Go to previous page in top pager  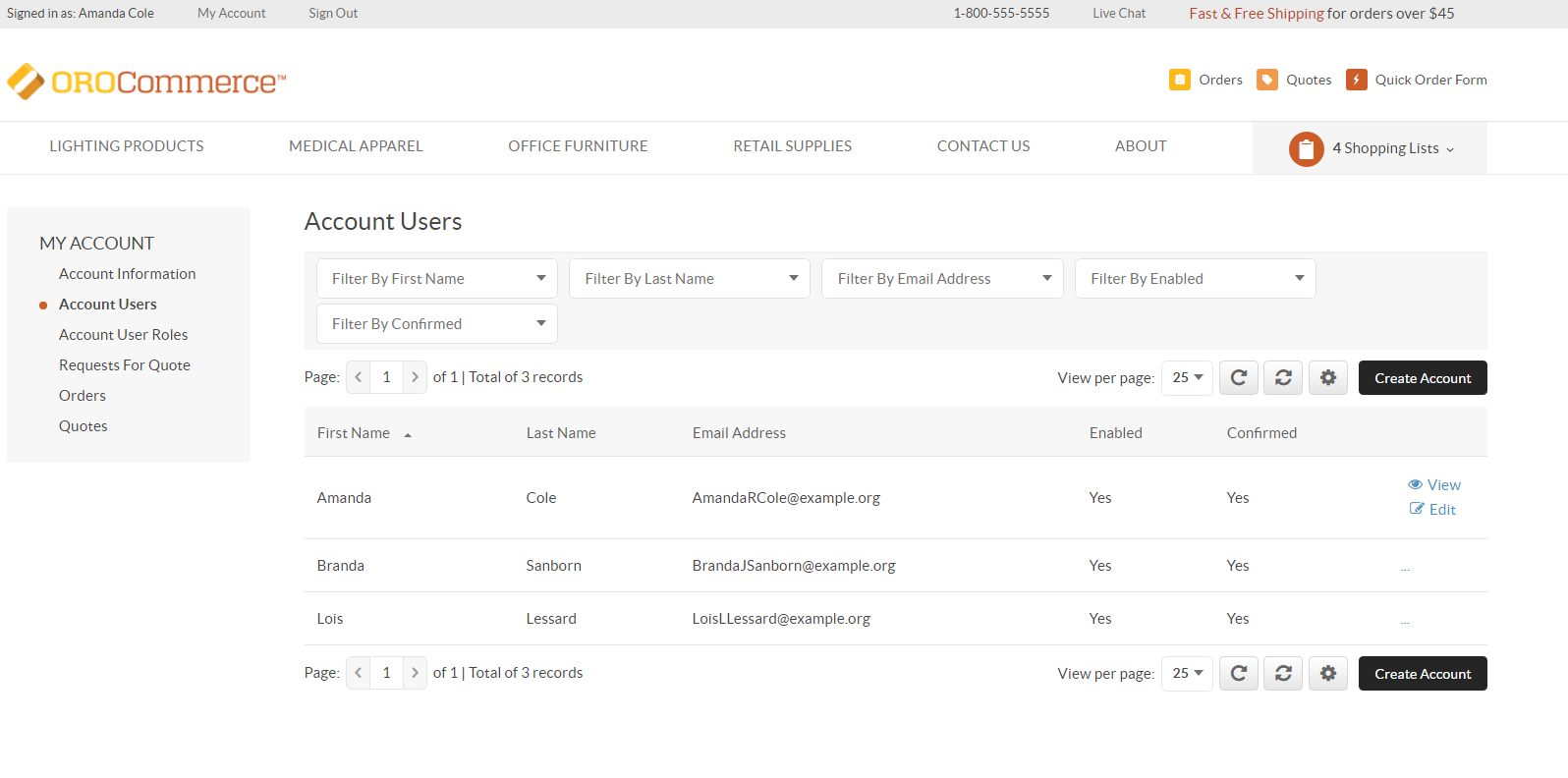pos(359,377)
